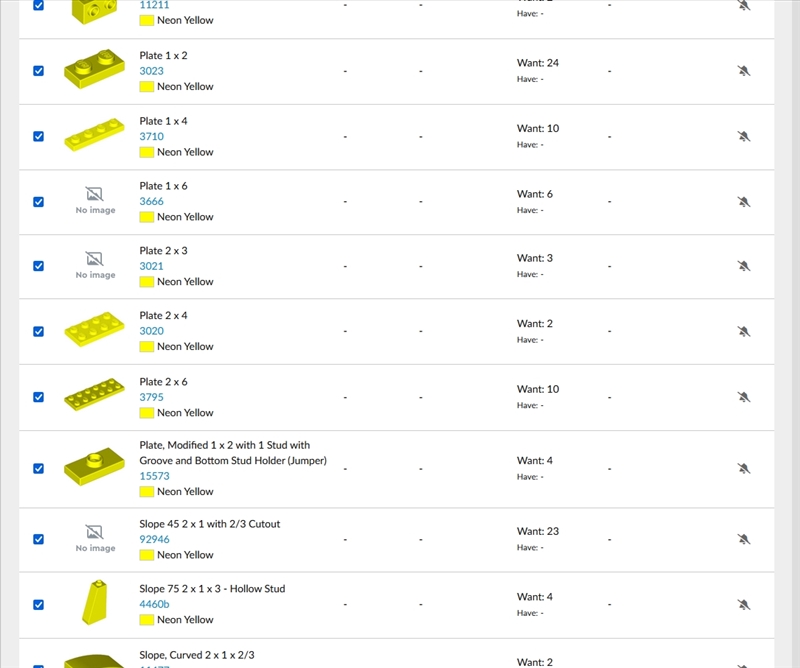Enable notifications for Plate 2 x 6
The width and height of the screenshot is (800, 668).
tap(743, 397)
